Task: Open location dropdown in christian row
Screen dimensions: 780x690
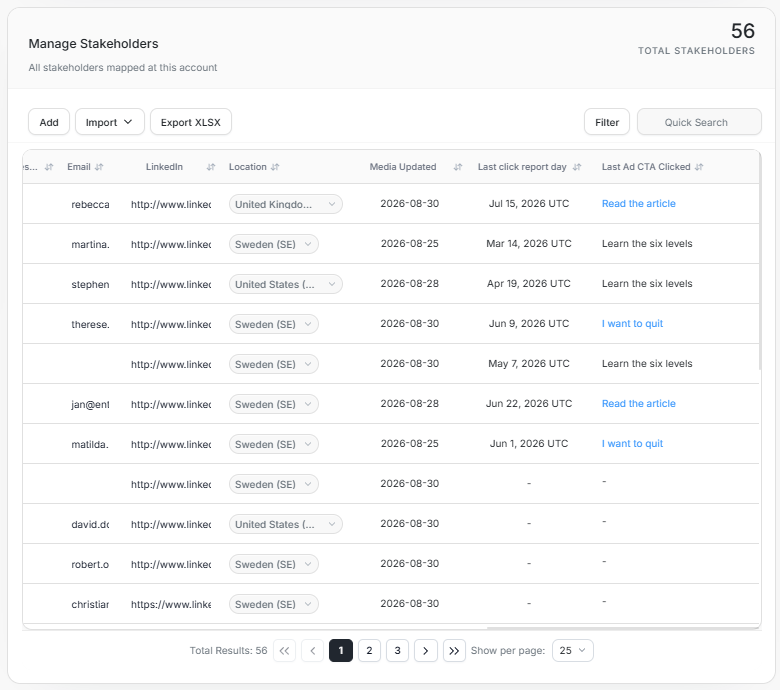Action: pyautogui.click(x=274, y=604)
